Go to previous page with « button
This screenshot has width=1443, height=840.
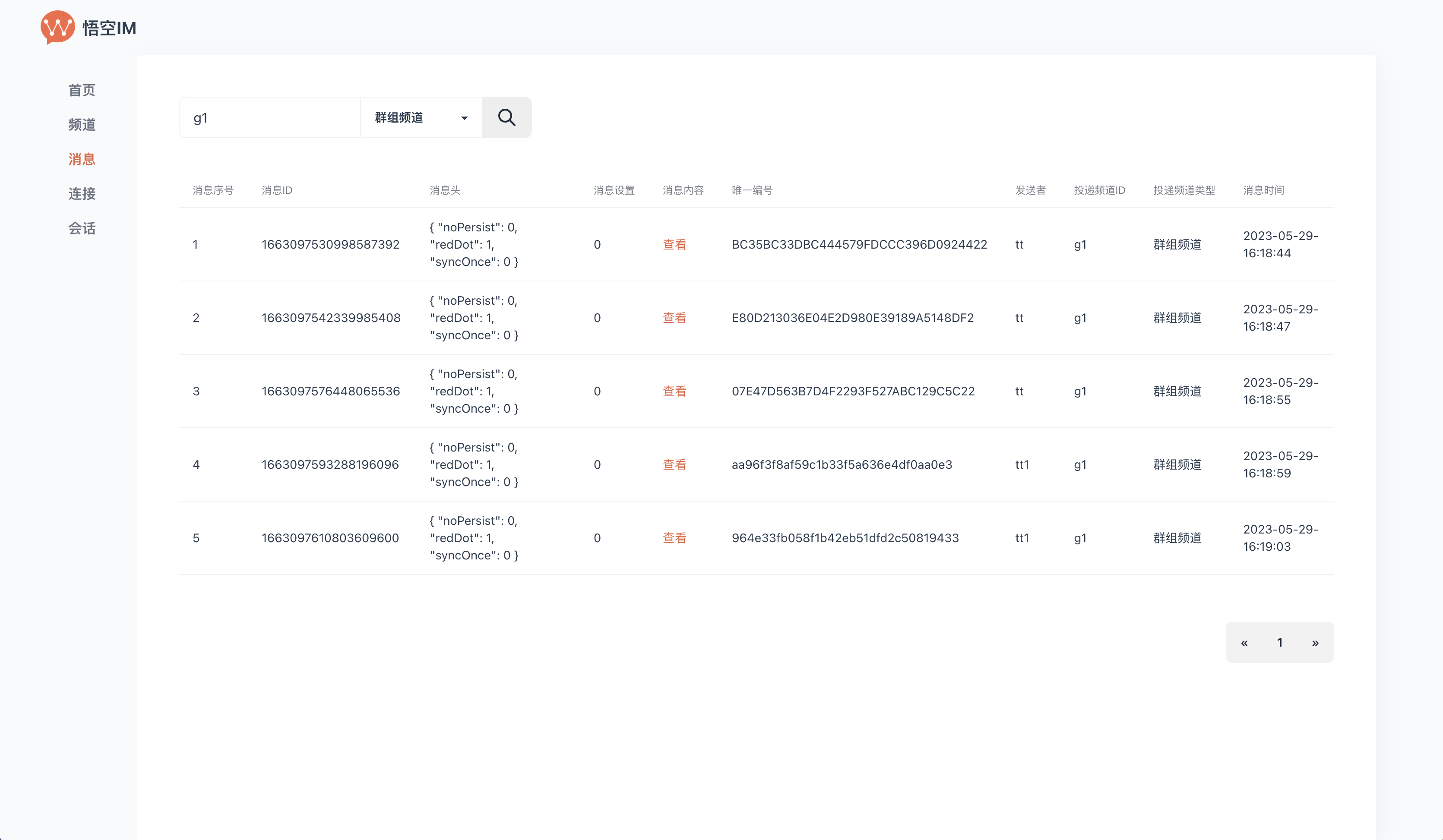[1244, 642]
